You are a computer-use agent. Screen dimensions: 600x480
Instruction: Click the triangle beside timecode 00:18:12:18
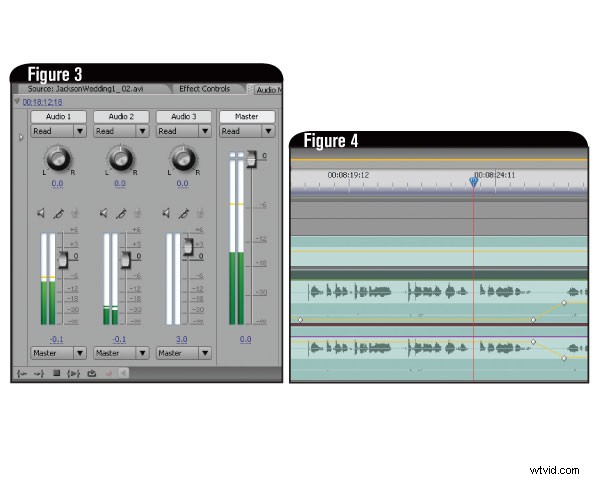17,101
